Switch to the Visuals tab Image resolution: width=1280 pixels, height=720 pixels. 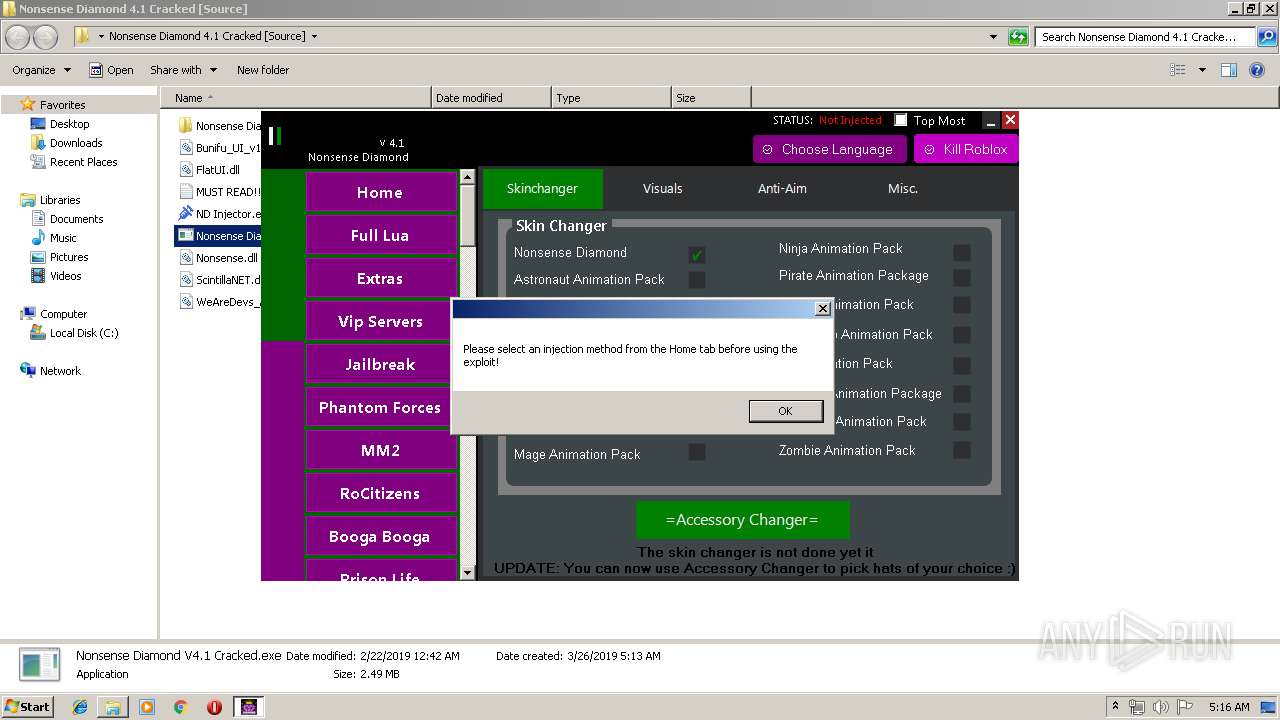click(x=662, y=188)
